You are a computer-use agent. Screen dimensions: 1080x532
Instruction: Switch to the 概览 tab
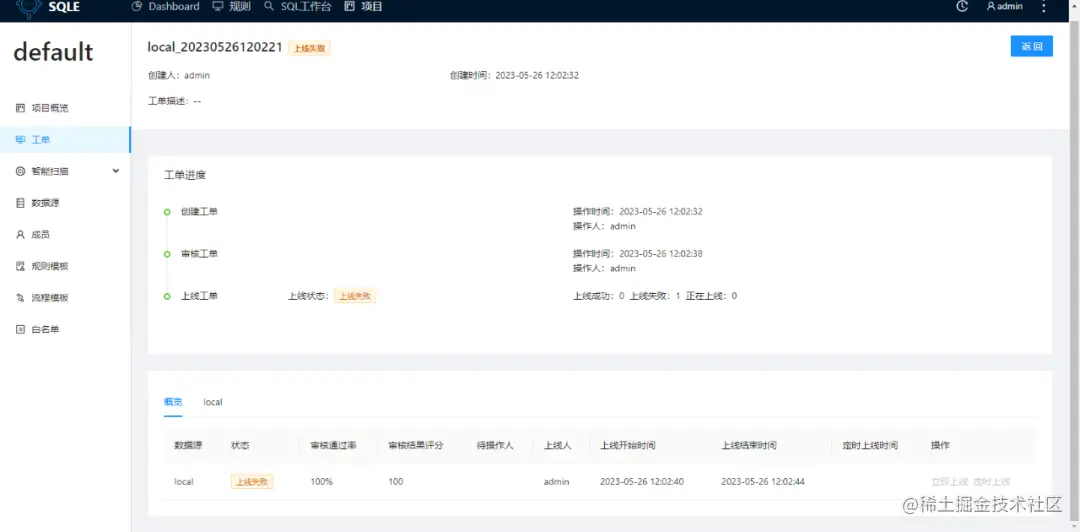click(x=173, y=402)
